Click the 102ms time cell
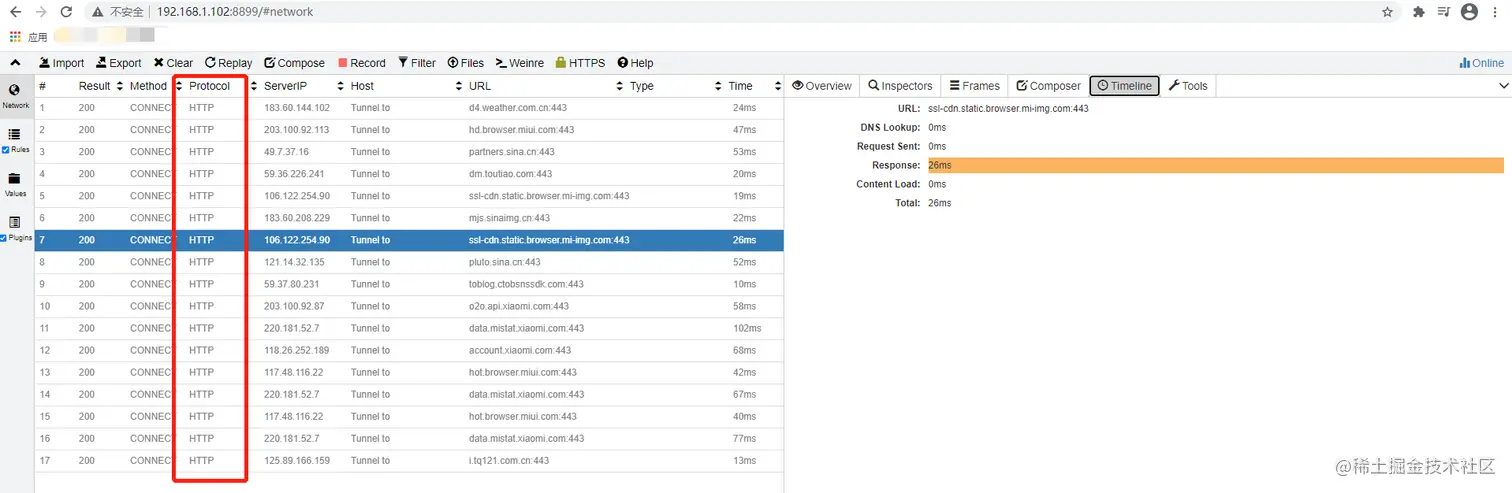Viewport: 1512px width, 493px height. pyautogui.click(x=747, y=328)
